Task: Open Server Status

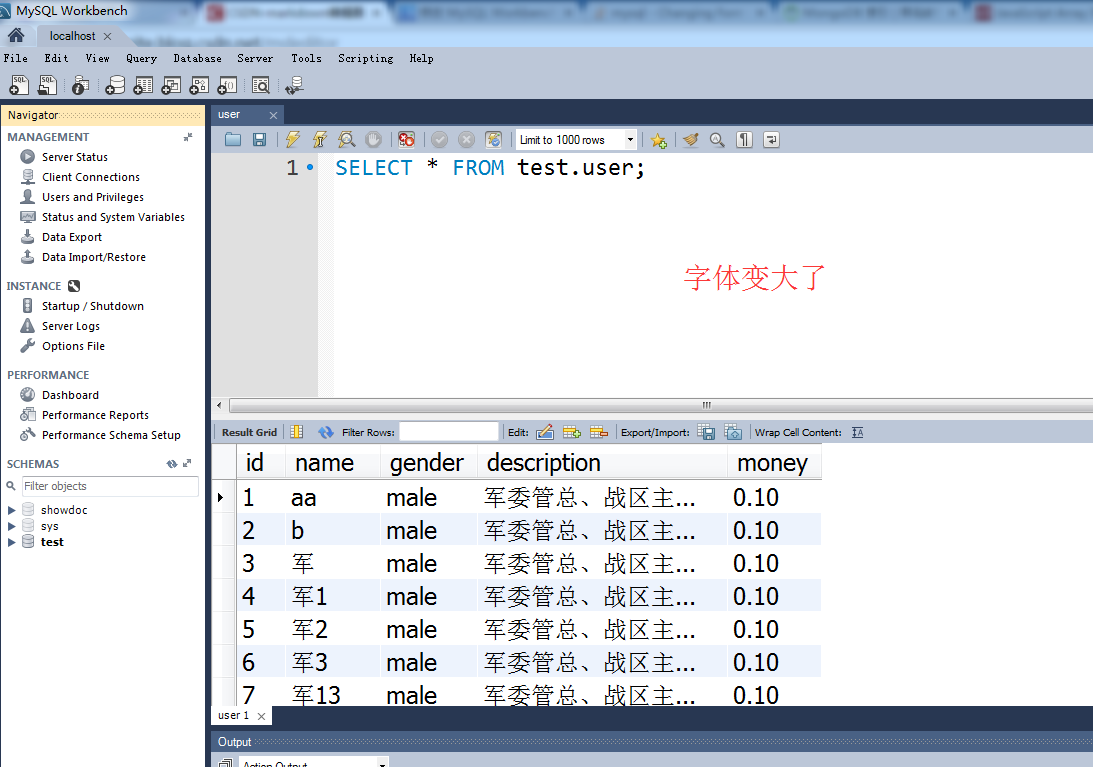Action: (x=75, y=157)
